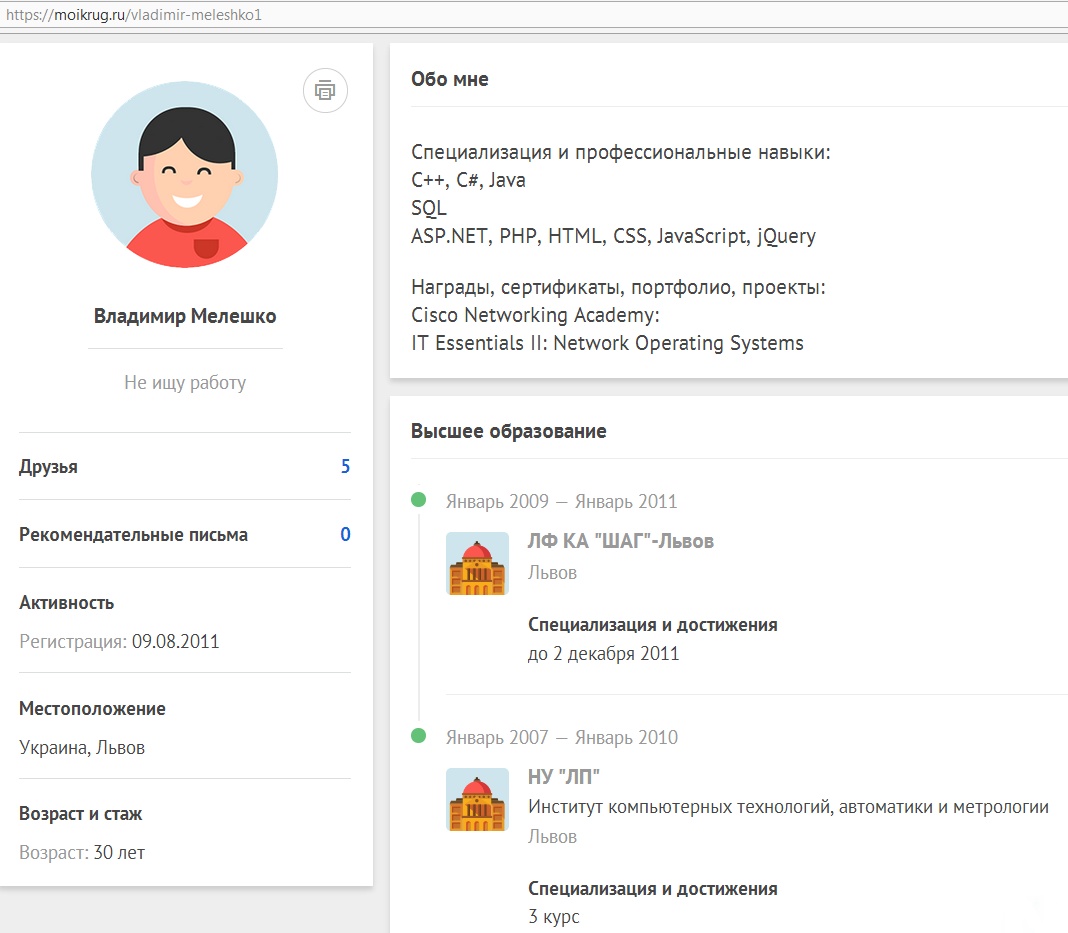The height and width of the screenshot is (933, 1068).
Task: Click Специализация и профессиональные навыки line
Action: click(x=621, y=152)
